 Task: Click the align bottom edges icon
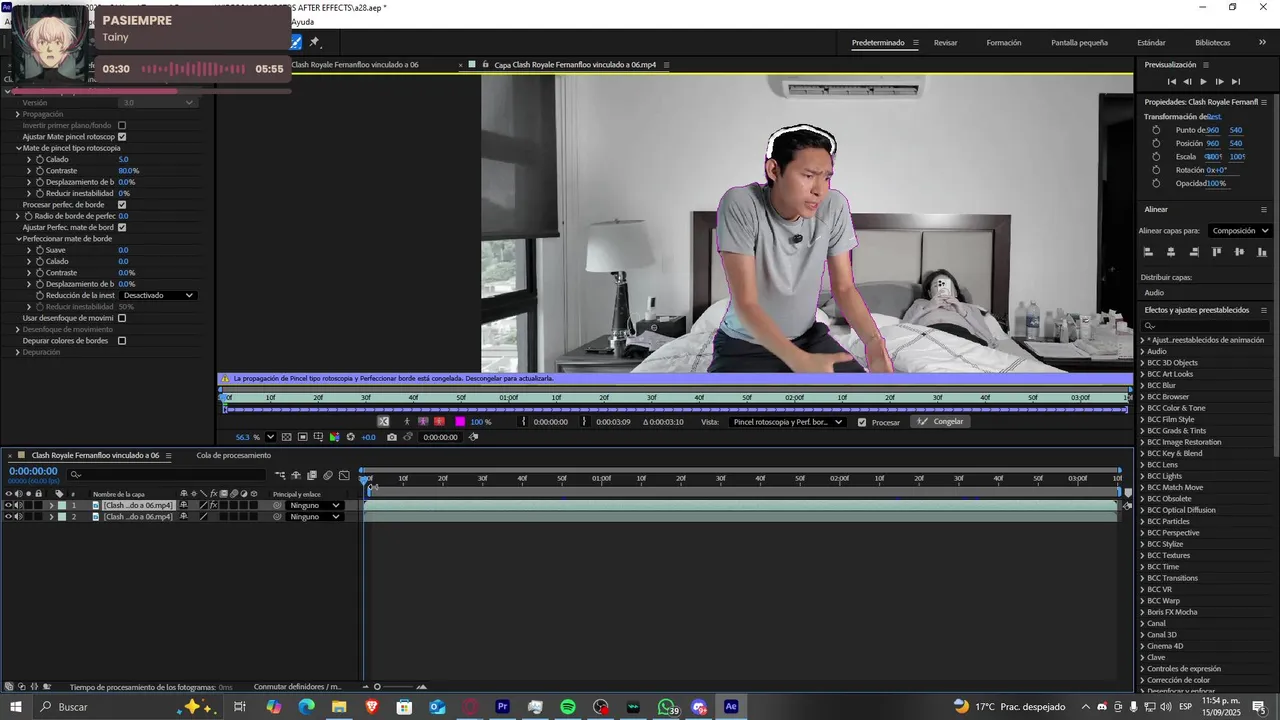point(1263,252)
